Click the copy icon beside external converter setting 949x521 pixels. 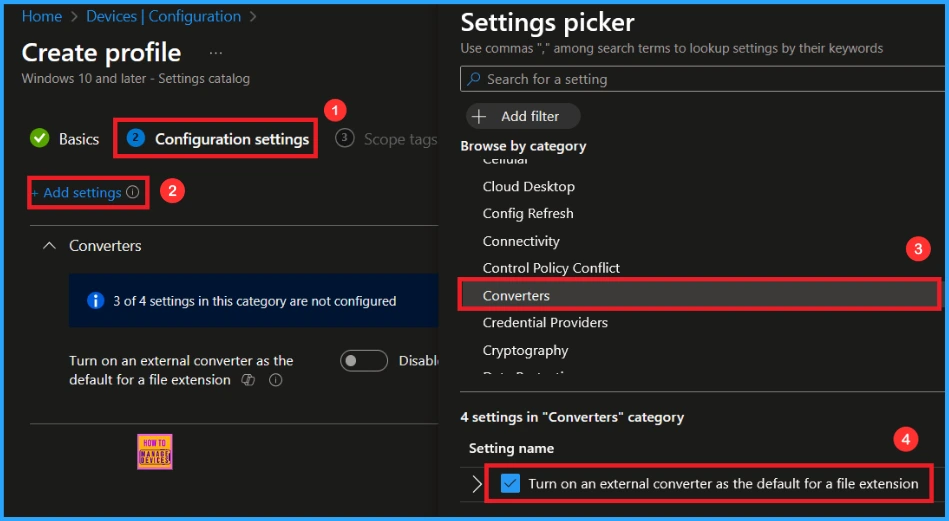248,380
